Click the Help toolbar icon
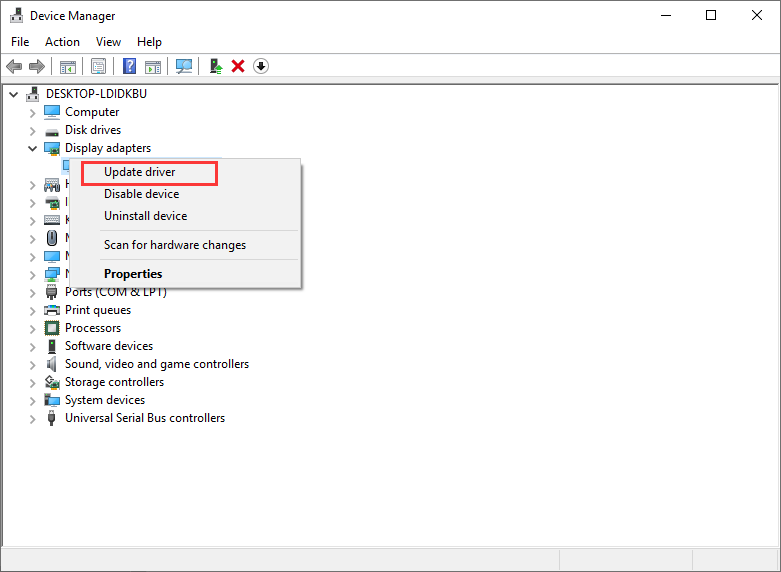Viewport: 781px width, 572px height. [129, 66]
